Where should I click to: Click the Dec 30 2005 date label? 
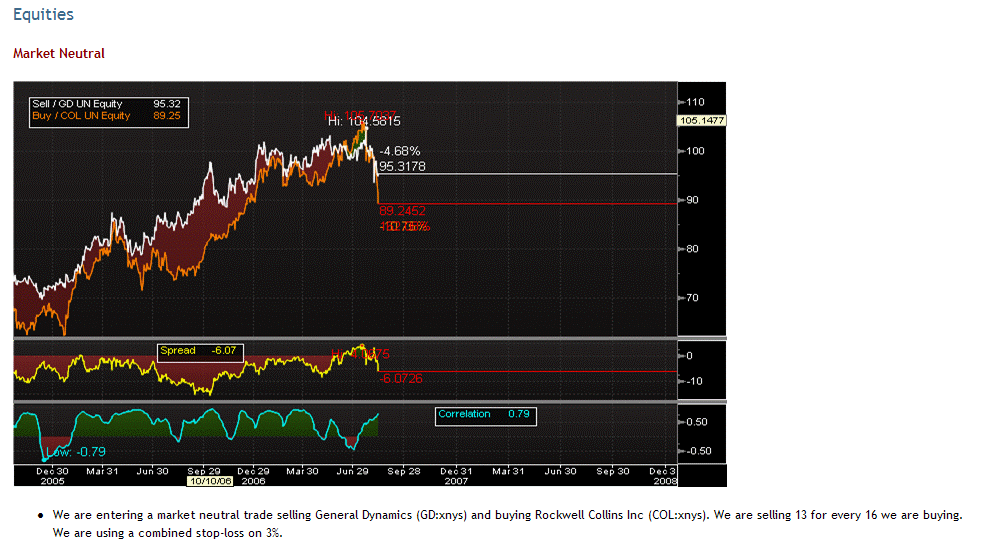[x=53, y=476]
